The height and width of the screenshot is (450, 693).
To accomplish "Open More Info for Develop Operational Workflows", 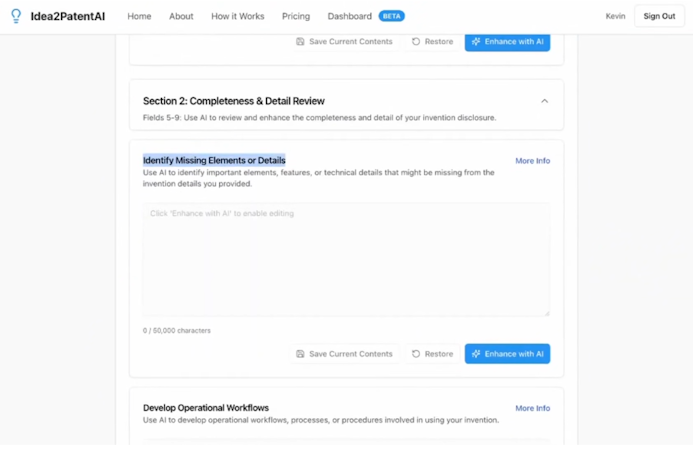I will pos(532,408).
